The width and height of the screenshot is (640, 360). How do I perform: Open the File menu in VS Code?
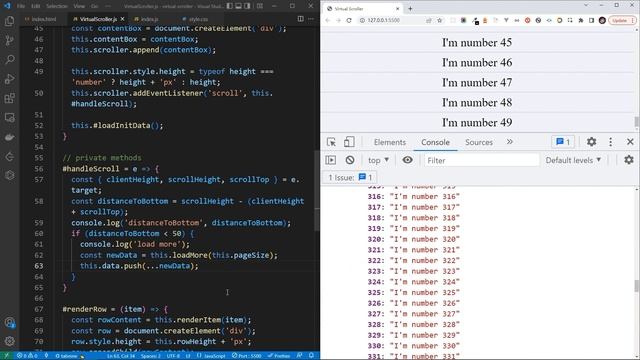click(x=21, y=6)
